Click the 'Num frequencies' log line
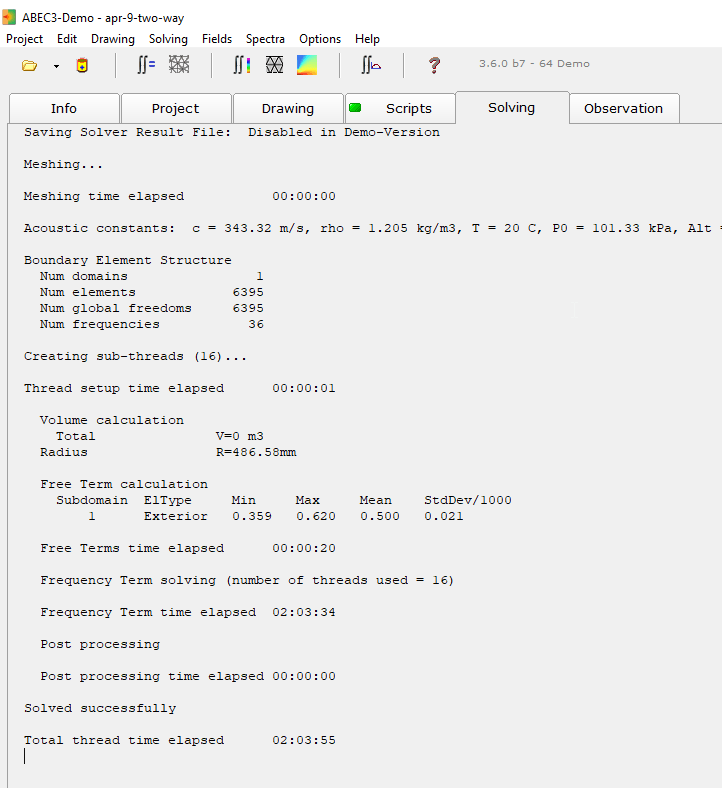Image resolution: width=722 pixels, height=788 pixels. (152, 324)
